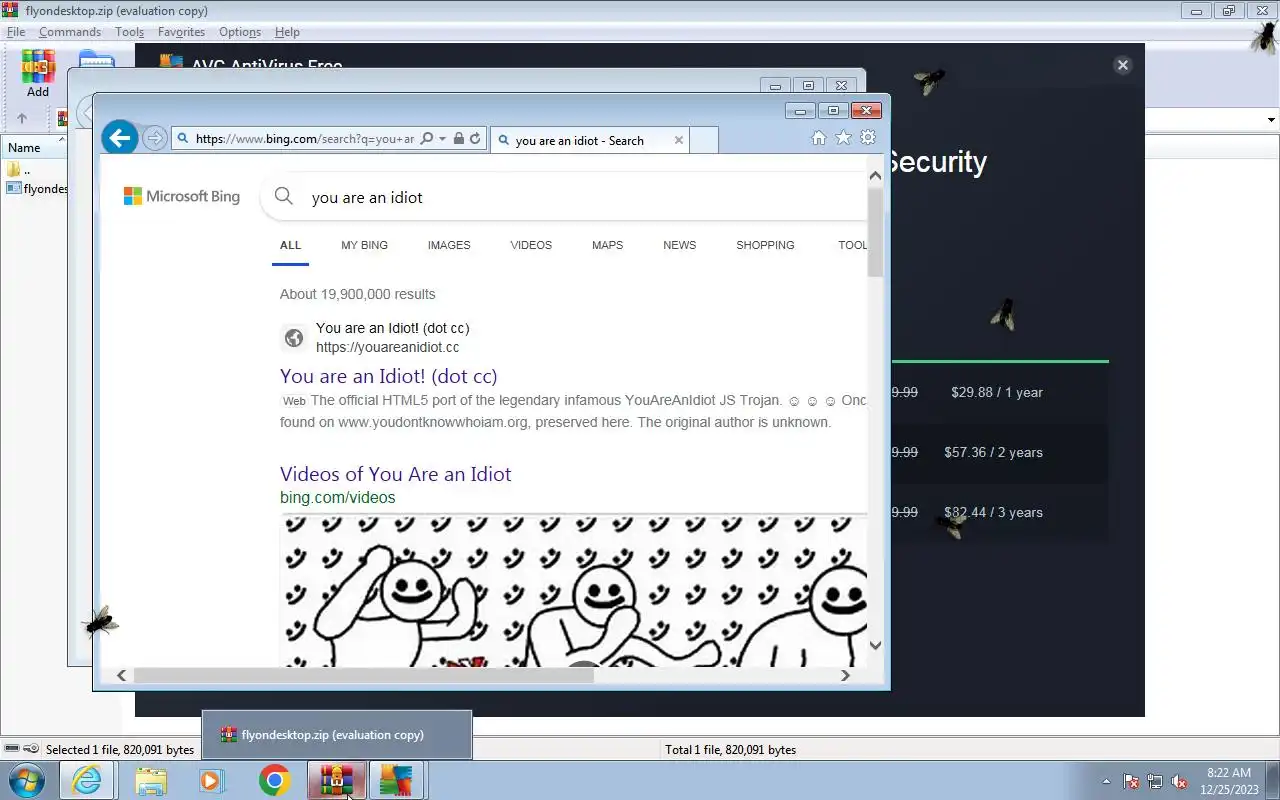Close the AVG AntiVirus dialog with X
The height and width of the screenshot is (800, 1280).
point(1122,65)
